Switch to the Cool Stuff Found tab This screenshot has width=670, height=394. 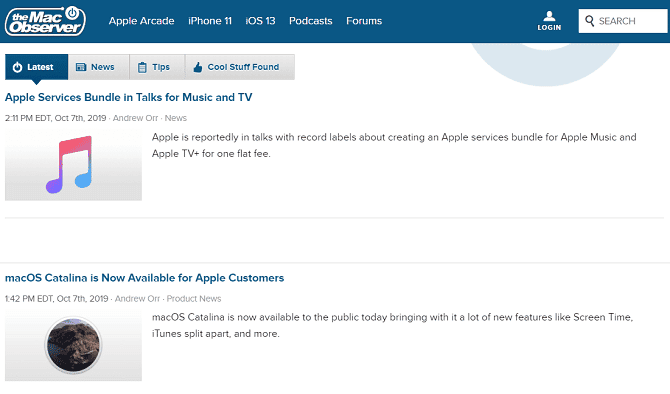(240, 67)
